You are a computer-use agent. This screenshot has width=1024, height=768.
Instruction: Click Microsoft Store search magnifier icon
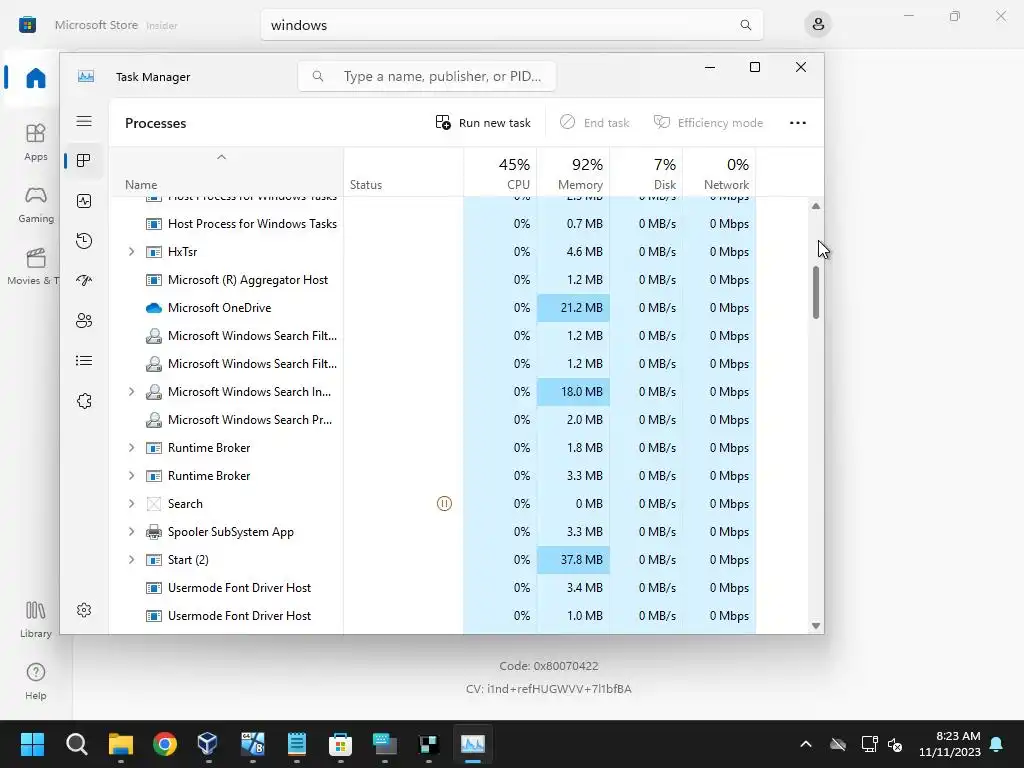pyautogui.click(x=745, y=25)
